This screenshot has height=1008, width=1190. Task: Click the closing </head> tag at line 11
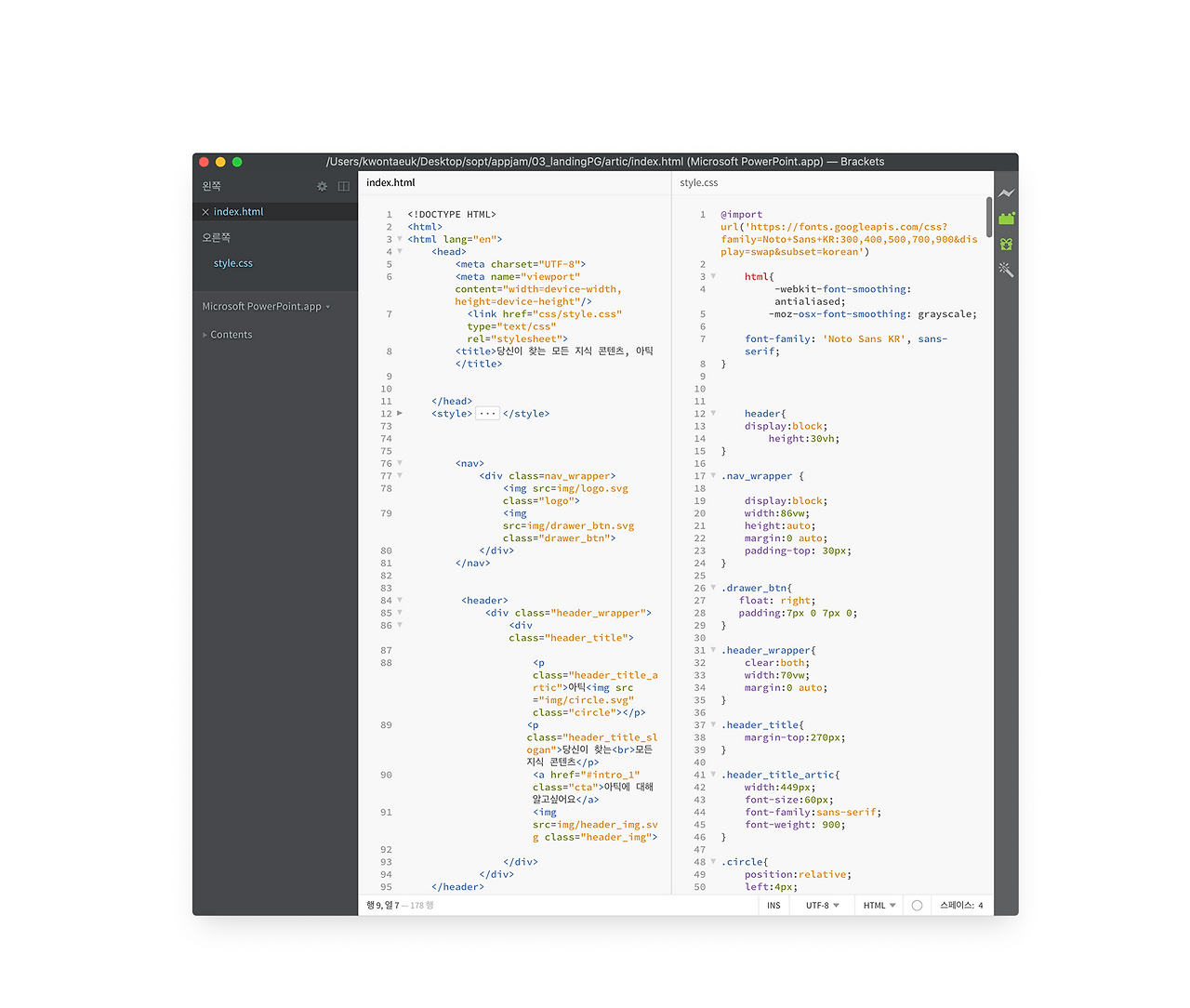click(x=452, y=401)
